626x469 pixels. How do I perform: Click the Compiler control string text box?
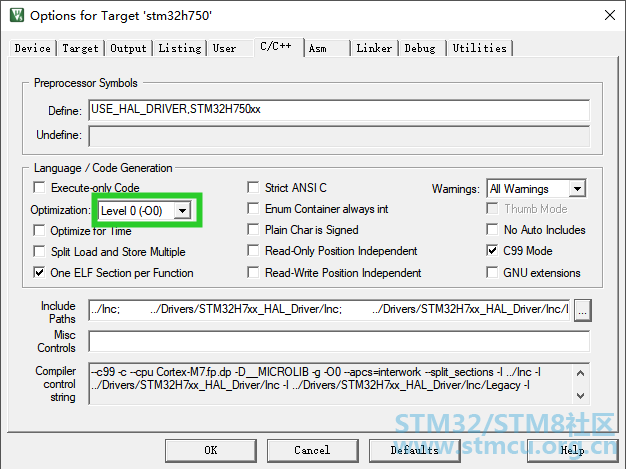click(339, 384)
